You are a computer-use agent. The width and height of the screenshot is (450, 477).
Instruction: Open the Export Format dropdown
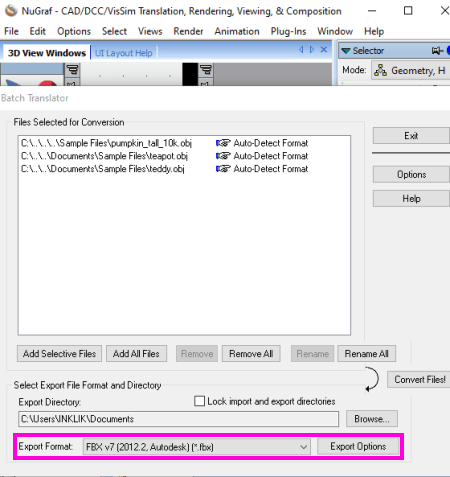[197, 447]
